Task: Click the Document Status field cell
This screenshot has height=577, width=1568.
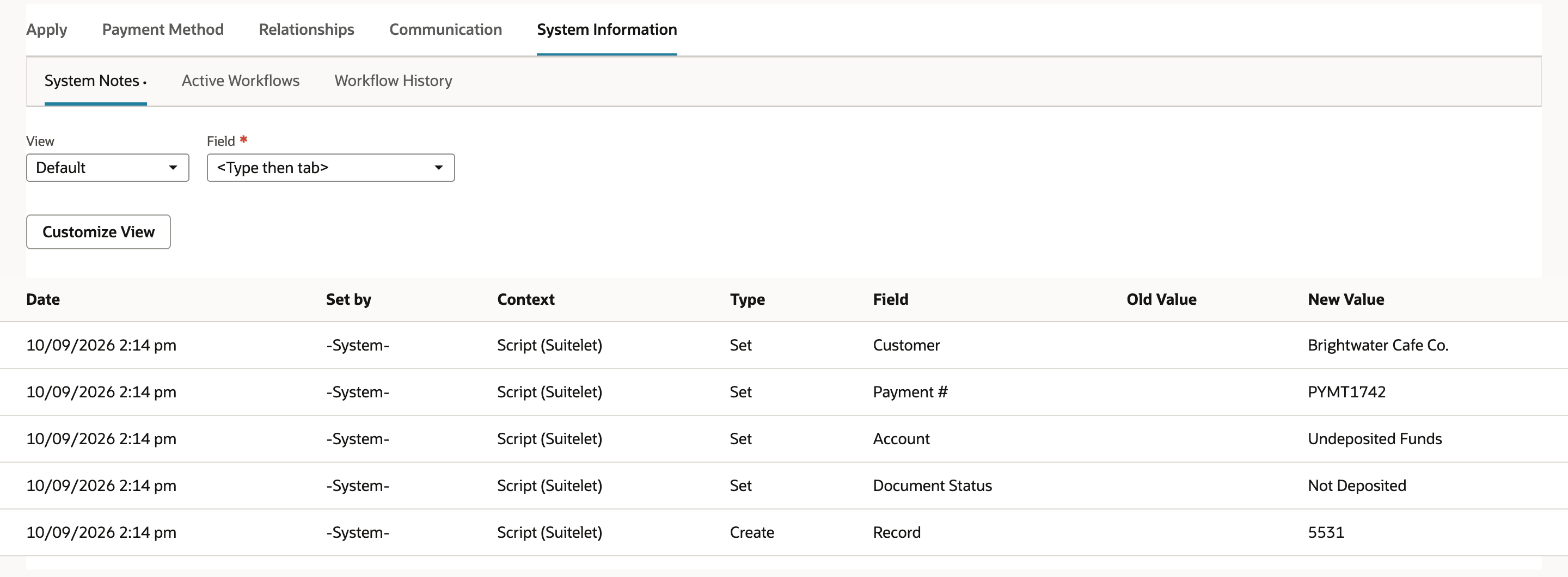Action: click(933, 486)
